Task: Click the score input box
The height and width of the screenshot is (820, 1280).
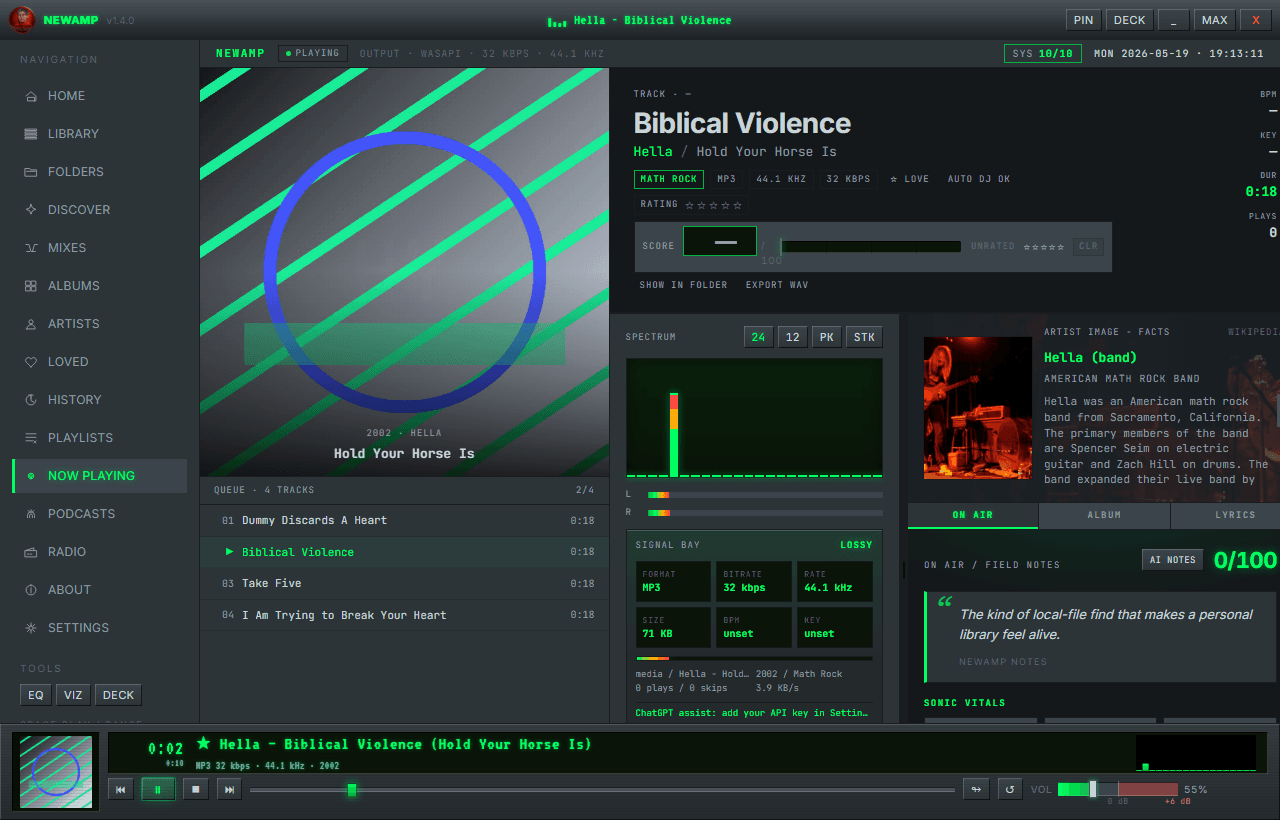Action: tap(720, 241)
